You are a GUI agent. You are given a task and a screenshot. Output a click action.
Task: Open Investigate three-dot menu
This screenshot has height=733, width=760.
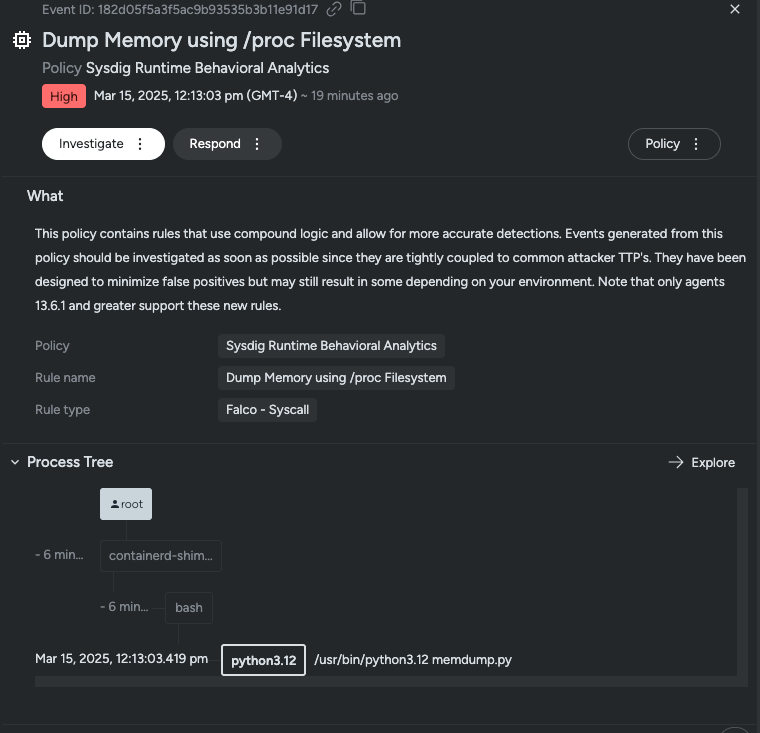(140, 144)
